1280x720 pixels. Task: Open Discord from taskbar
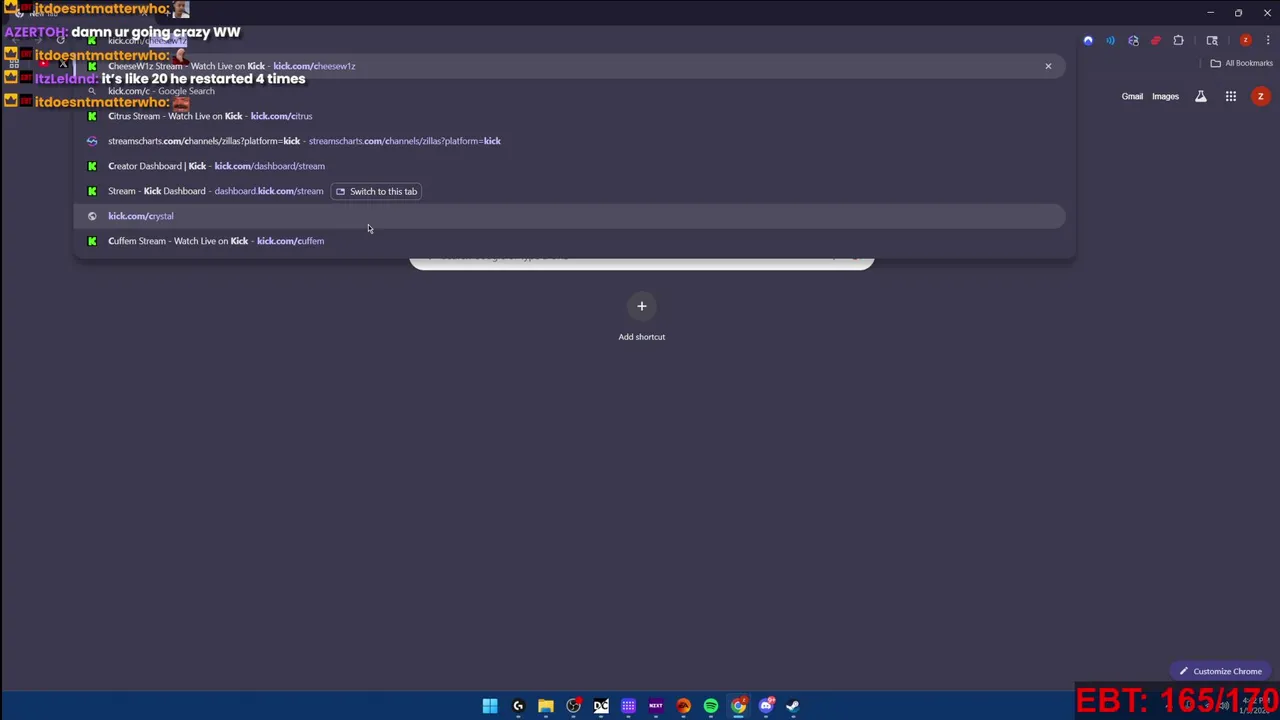pyautogui.click(x=766, y=706)
